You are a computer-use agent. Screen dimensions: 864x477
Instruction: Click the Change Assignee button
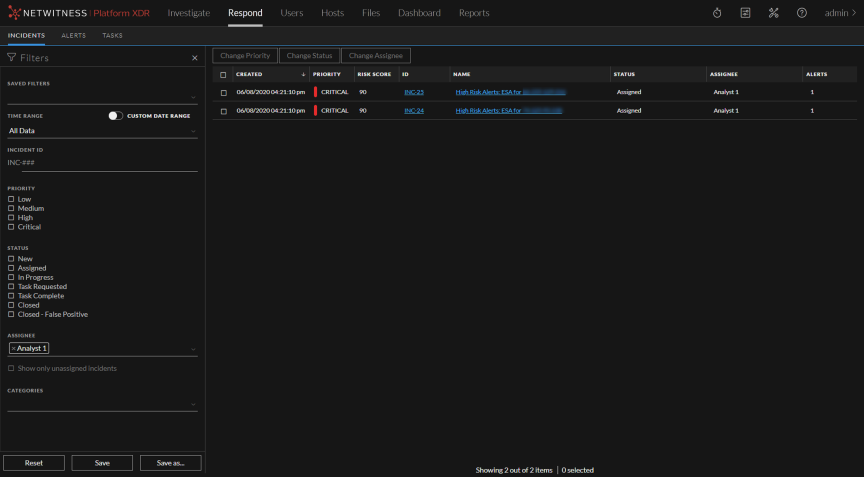[x=376, y=56]
